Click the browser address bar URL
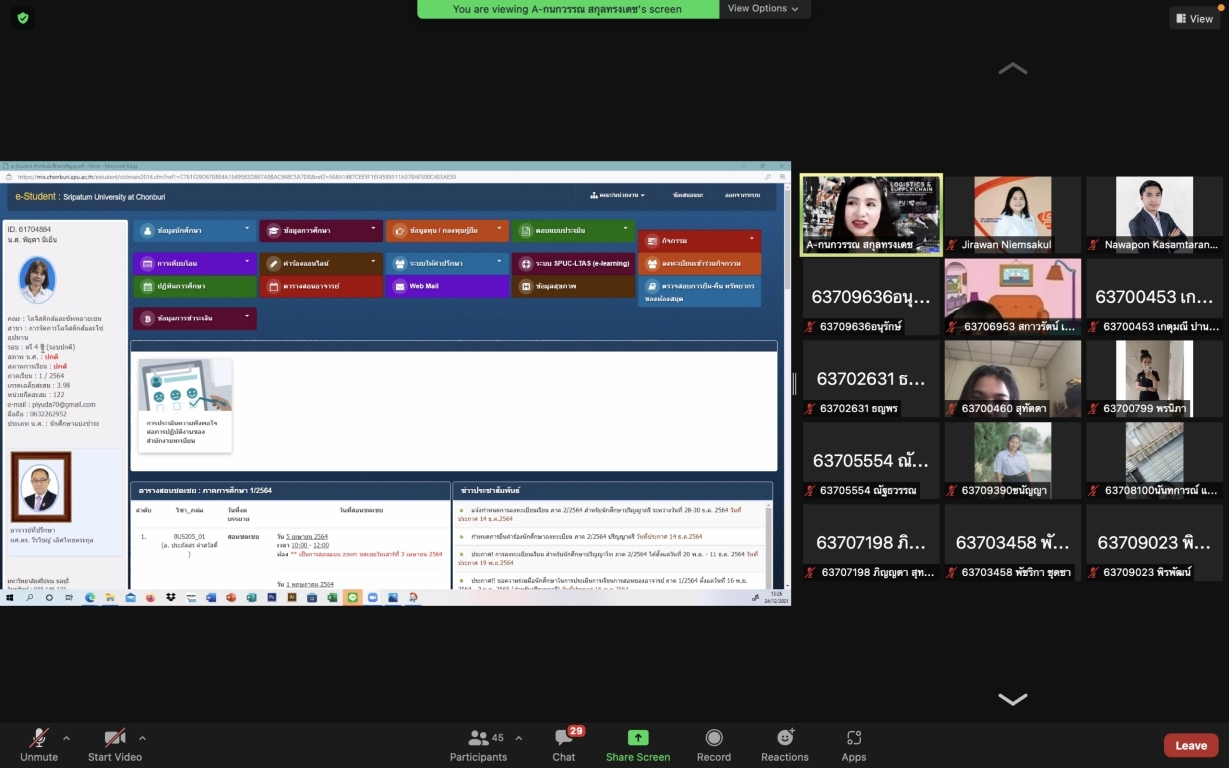The image size is (1229, 768). [237, 176]
